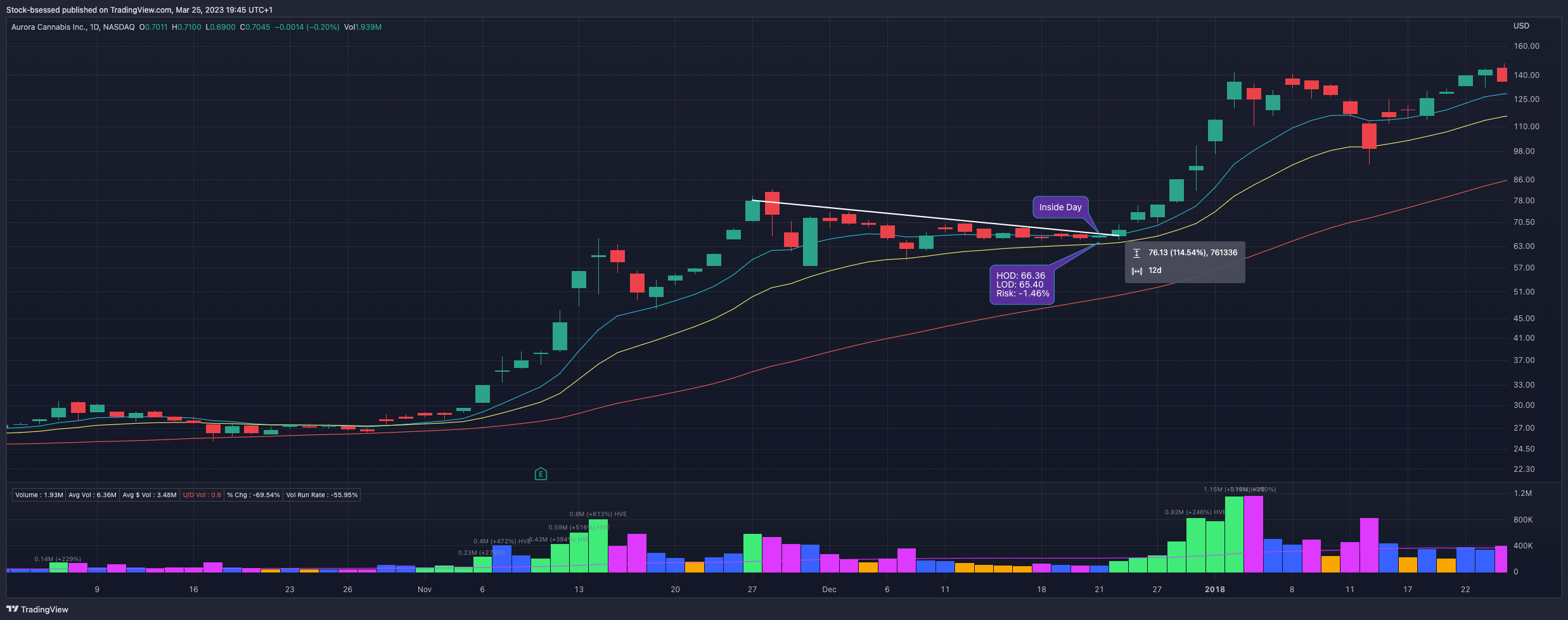Viewport: 1568px width, 620px height.
Task: Select the tallest green volume bar near 2018
Action: 1234,535
